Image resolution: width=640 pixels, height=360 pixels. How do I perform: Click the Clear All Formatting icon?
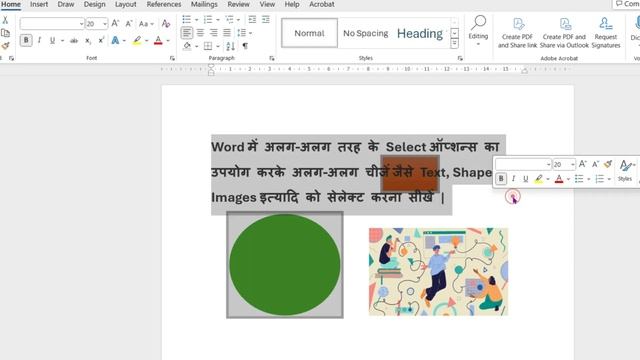[x=165, y=24]
